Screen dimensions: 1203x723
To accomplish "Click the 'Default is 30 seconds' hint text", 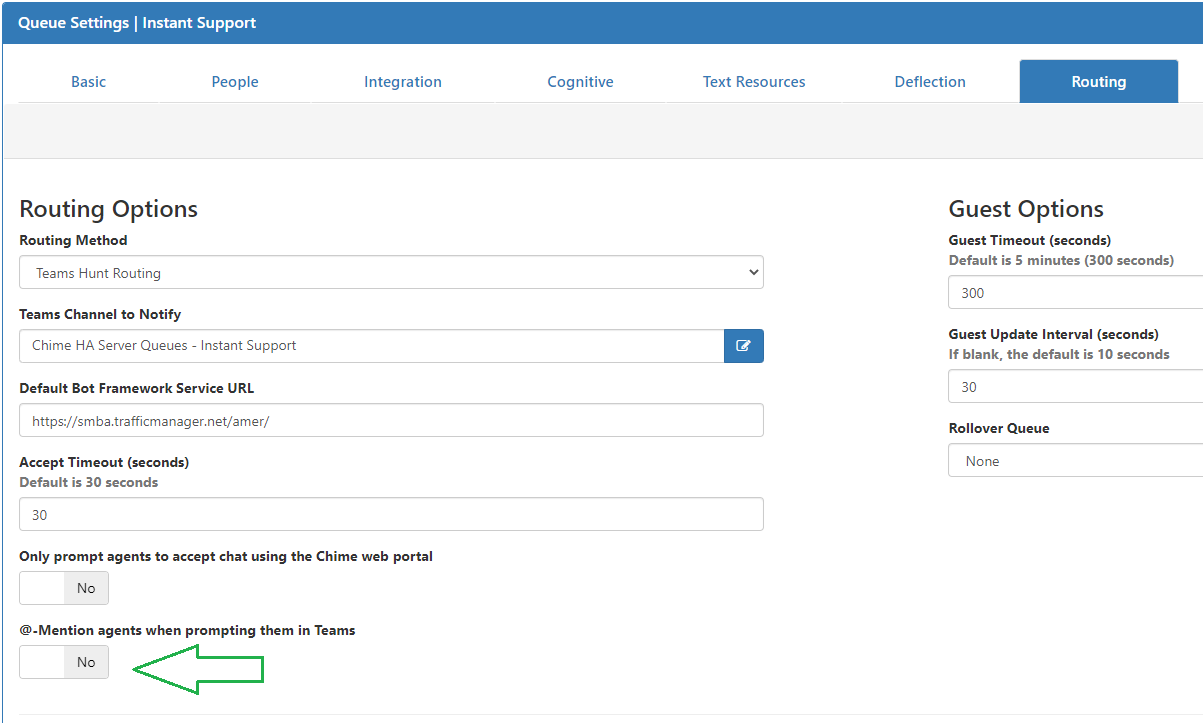I will pos(89,482).
